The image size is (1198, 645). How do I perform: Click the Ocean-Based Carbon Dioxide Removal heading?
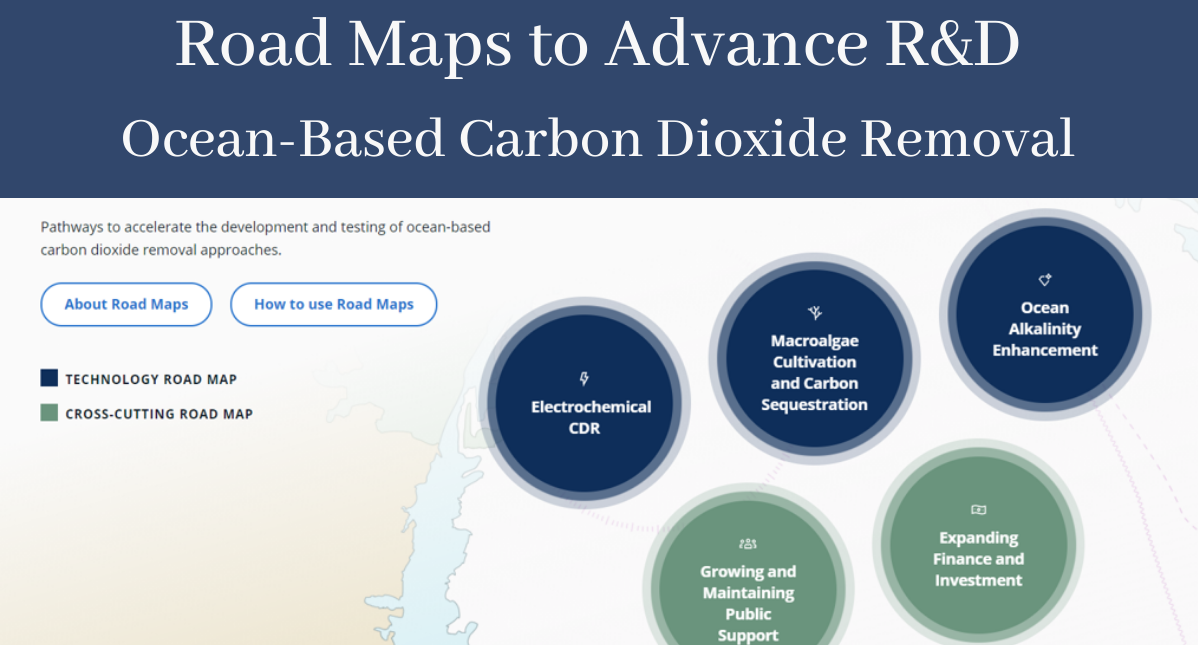tap(599, 138)
